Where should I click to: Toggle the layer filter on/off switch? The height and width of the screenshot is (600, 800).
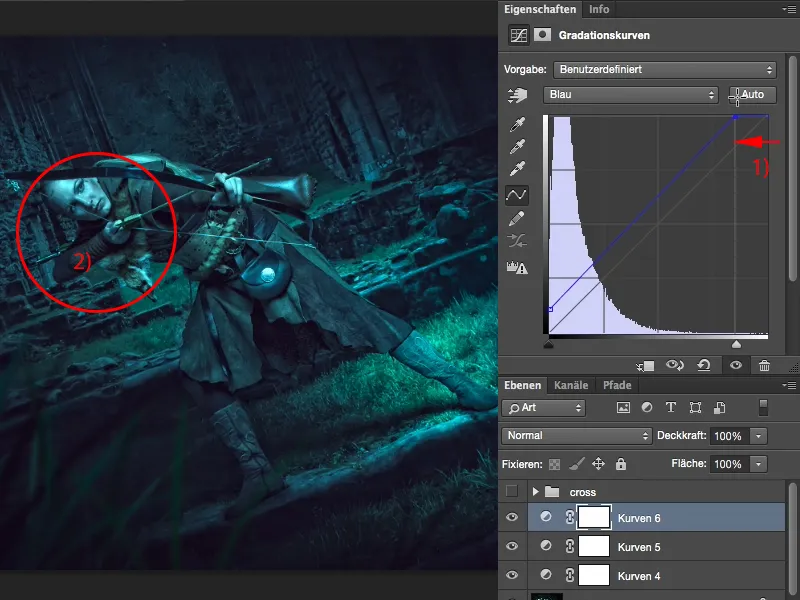[763, 408]
